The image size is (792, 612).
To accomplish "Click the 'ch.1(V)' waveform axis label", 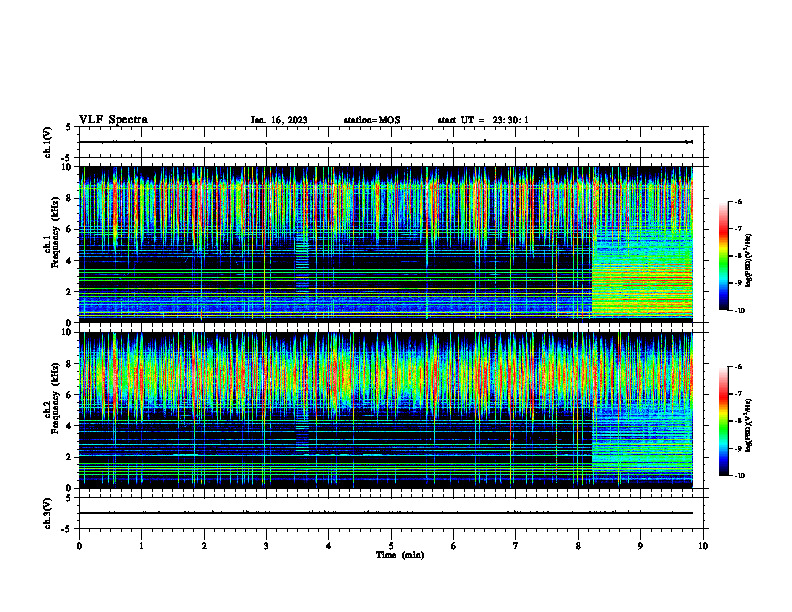I will [x=47, y=142].
